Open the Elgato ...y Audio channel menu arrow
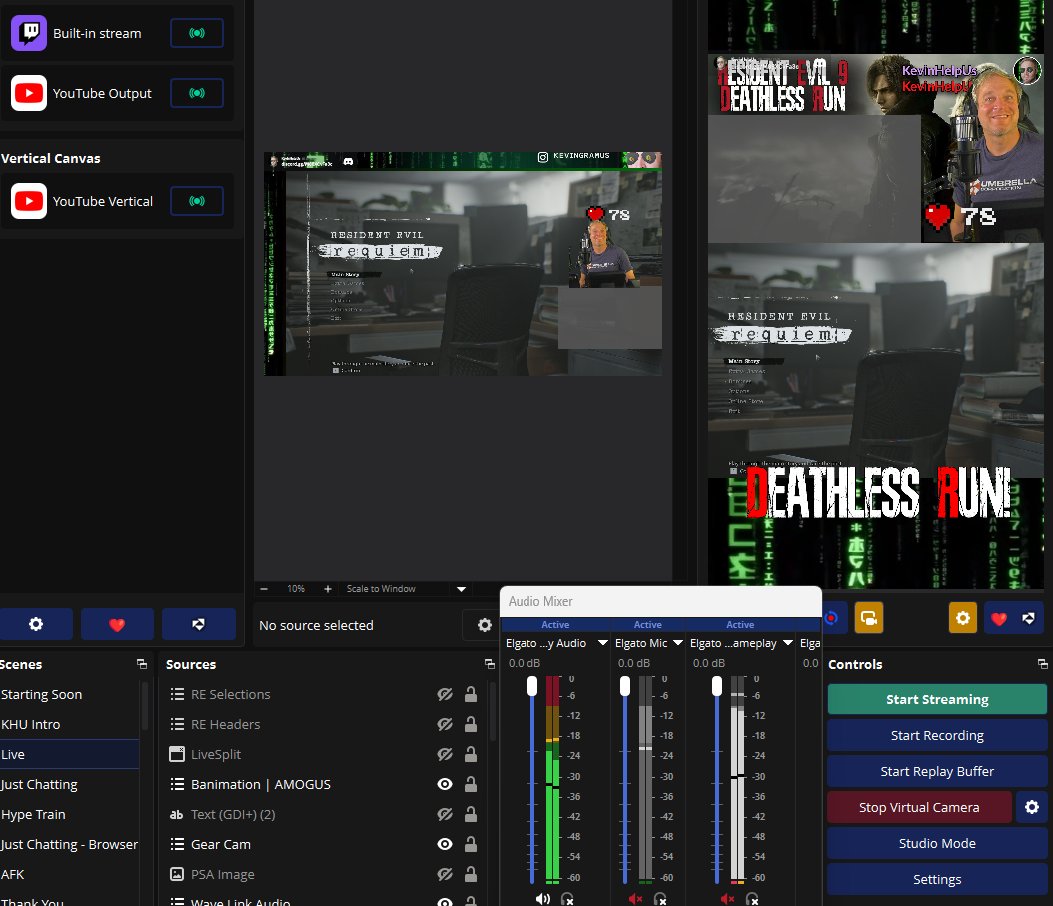Screen dimensions: 1053x906 (x=602, y=643)
